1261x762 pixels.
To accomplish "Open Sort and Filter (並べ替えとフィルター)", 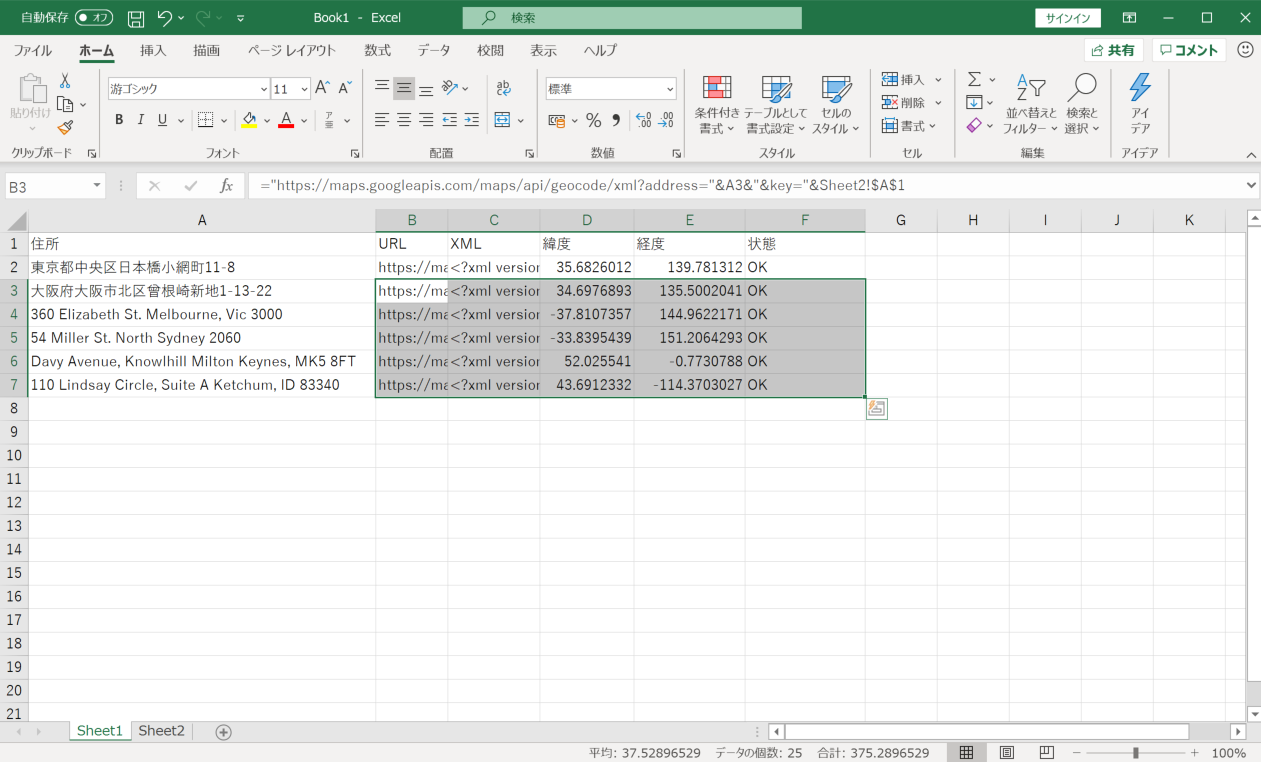I will tap(1031, 104).
